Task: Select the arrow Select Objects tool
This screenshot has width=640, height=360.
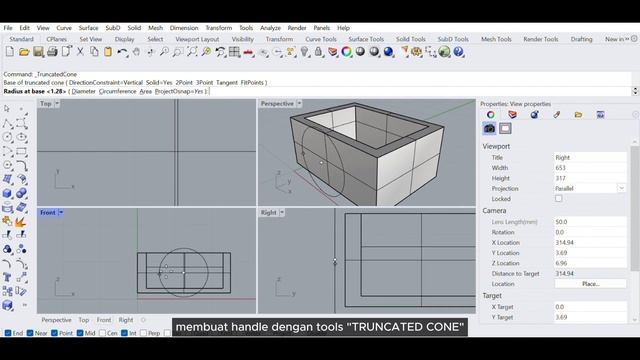Action: (7, 109)
